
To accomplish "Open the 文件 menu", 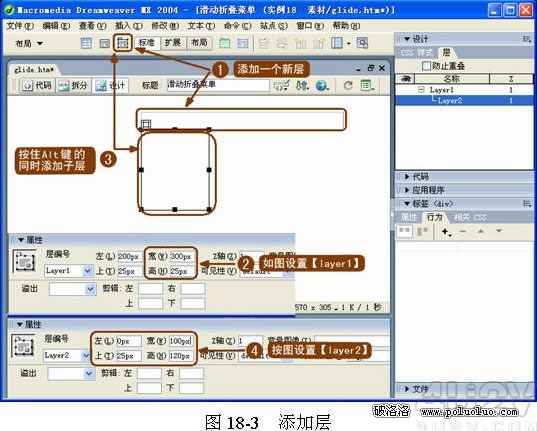I will coord(20,26).
